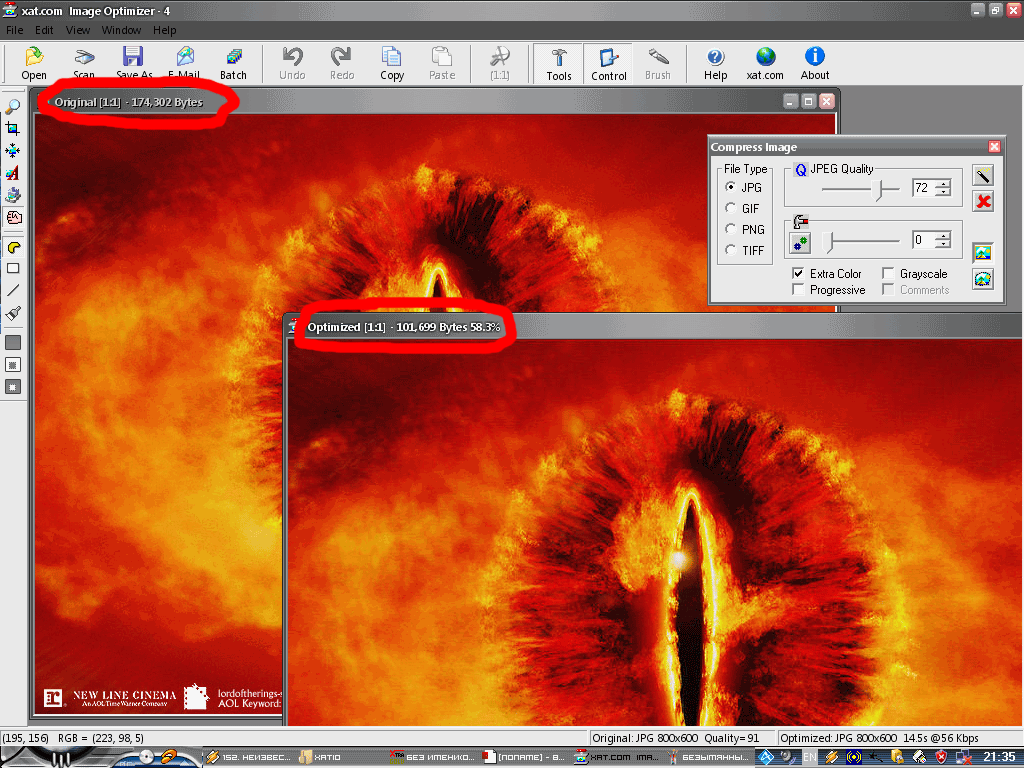This screenshot has width=1024, height=768.
Task: Toggle the Tools panel button
Action: (558, 64)
